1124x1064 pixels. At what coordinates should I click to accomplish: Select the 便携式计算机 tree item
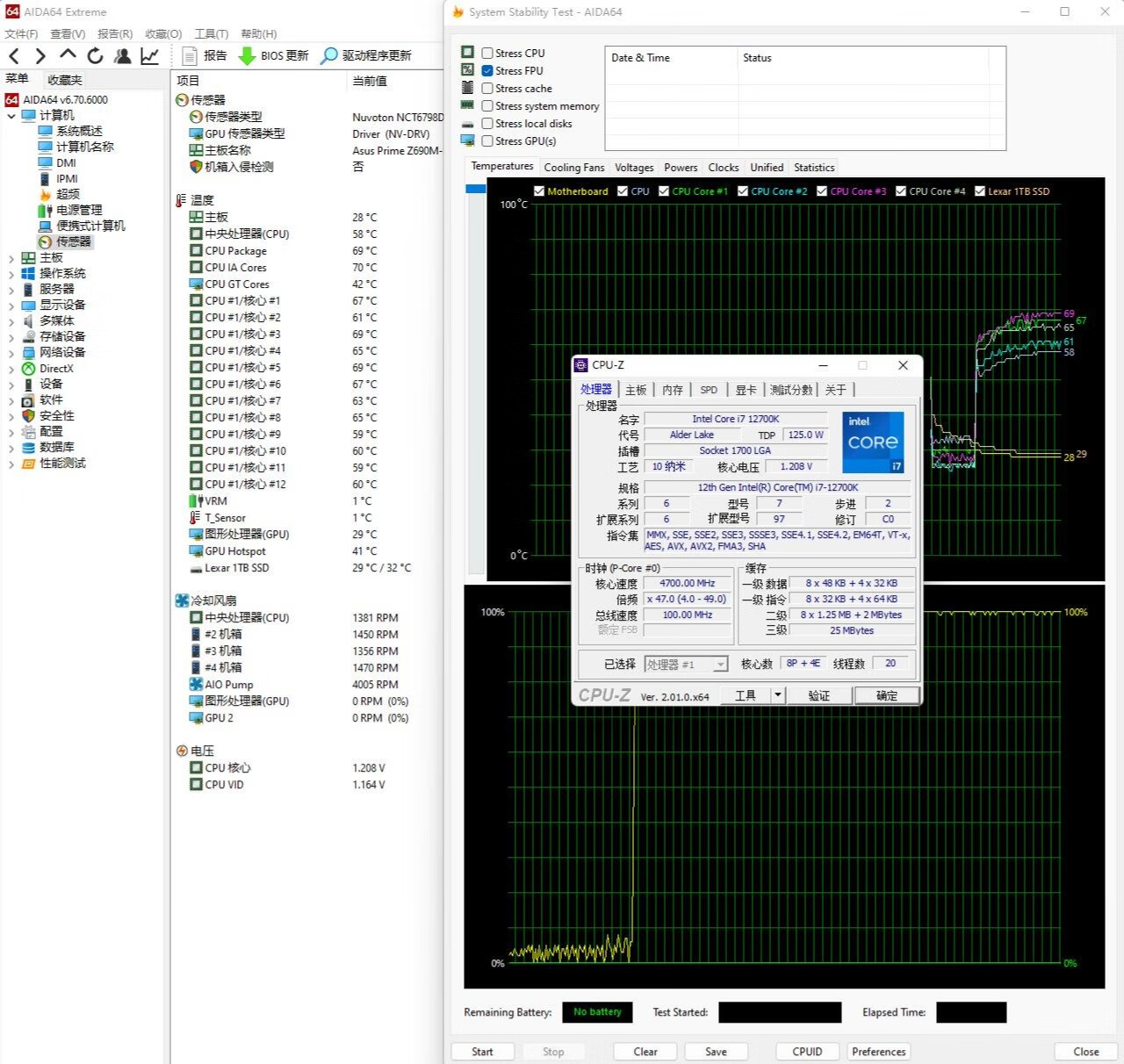tap(90, 226)
